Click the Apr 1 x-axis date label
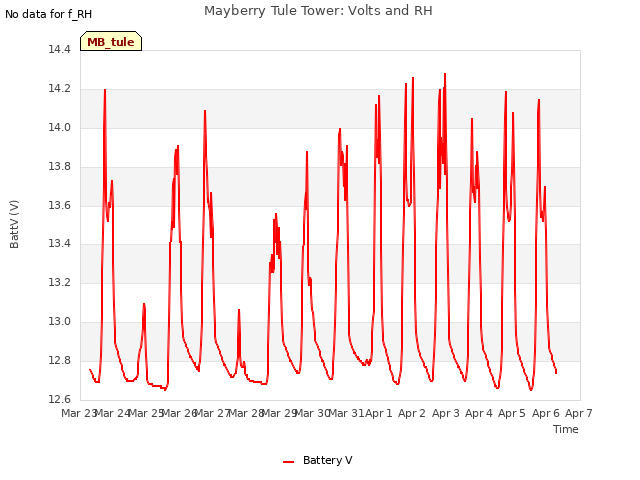640x480 pixels. 379,413
